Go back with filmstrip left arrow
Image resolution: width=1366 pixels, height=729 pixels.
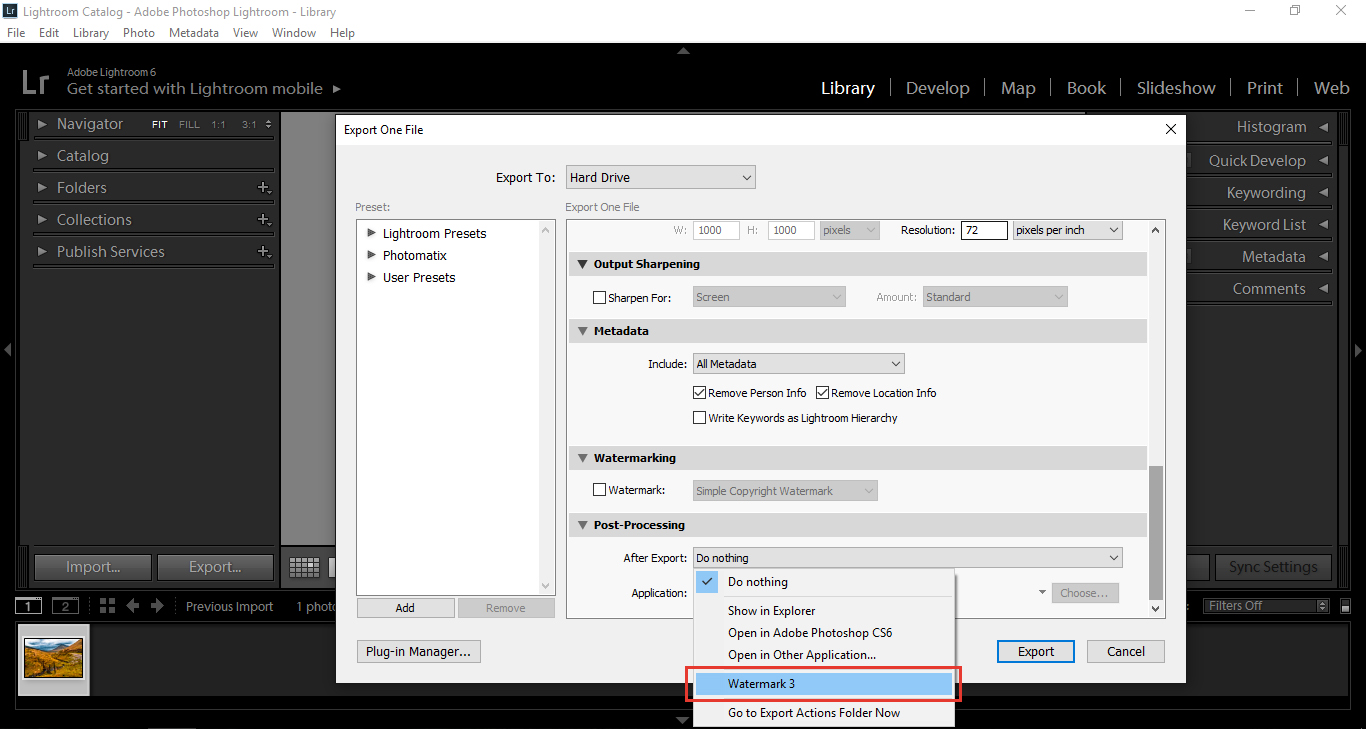coord(133,606)
